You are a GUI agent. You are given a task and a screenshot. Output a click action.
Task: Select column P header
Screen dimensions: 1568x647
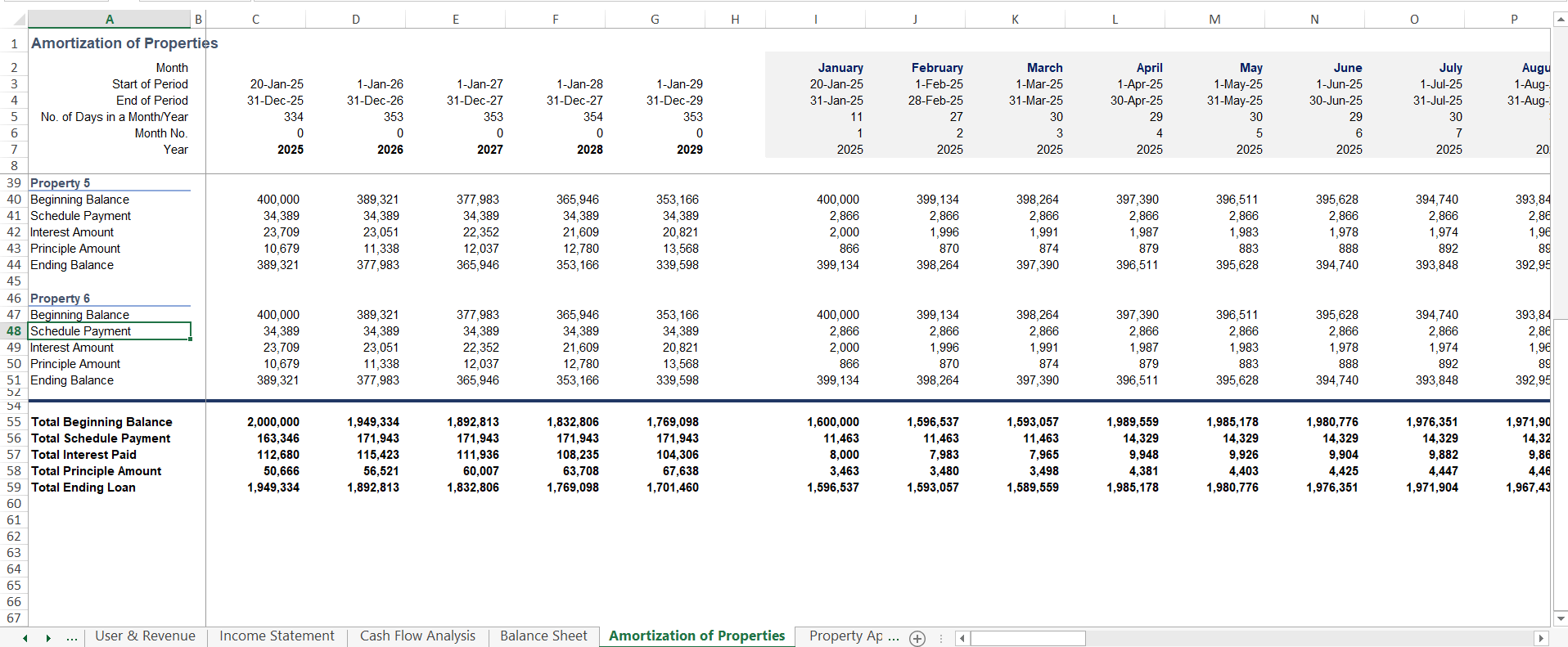(1514, 19)
